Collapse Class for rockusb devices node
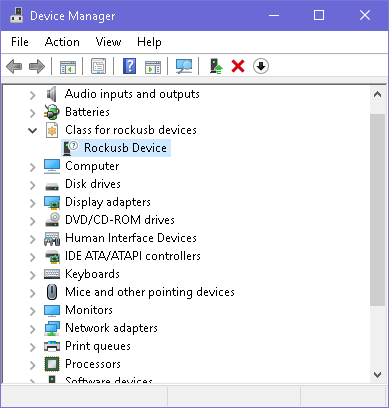Viewport: 389px width, 408px height. 32,130
